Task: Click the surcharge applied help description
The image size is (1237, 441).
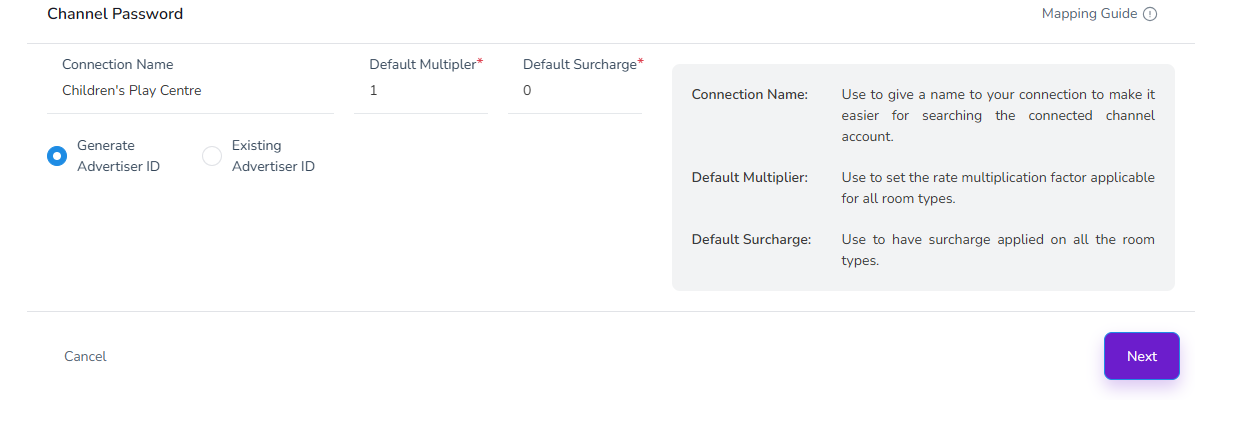Action: (x=998, y=250)
